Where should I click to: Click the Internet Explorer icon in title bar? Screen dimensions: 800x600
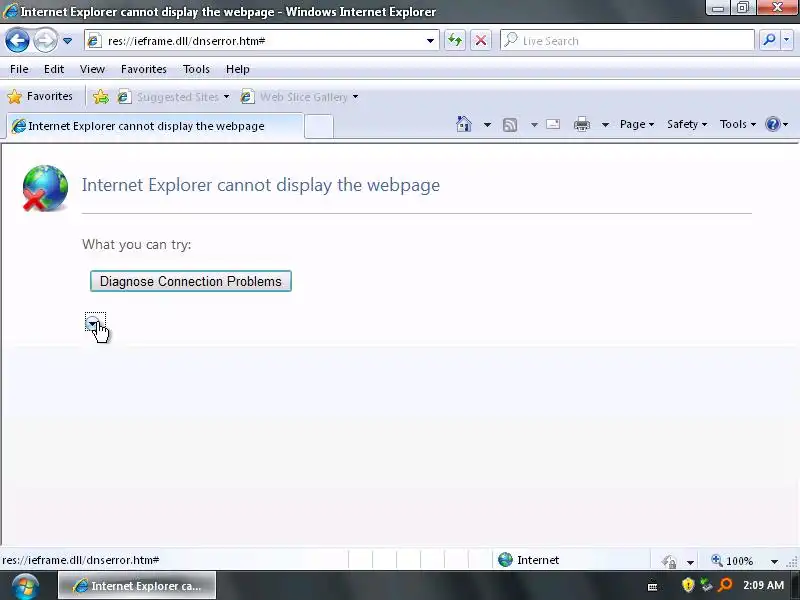pyautogui.click(x=10, y=11)
